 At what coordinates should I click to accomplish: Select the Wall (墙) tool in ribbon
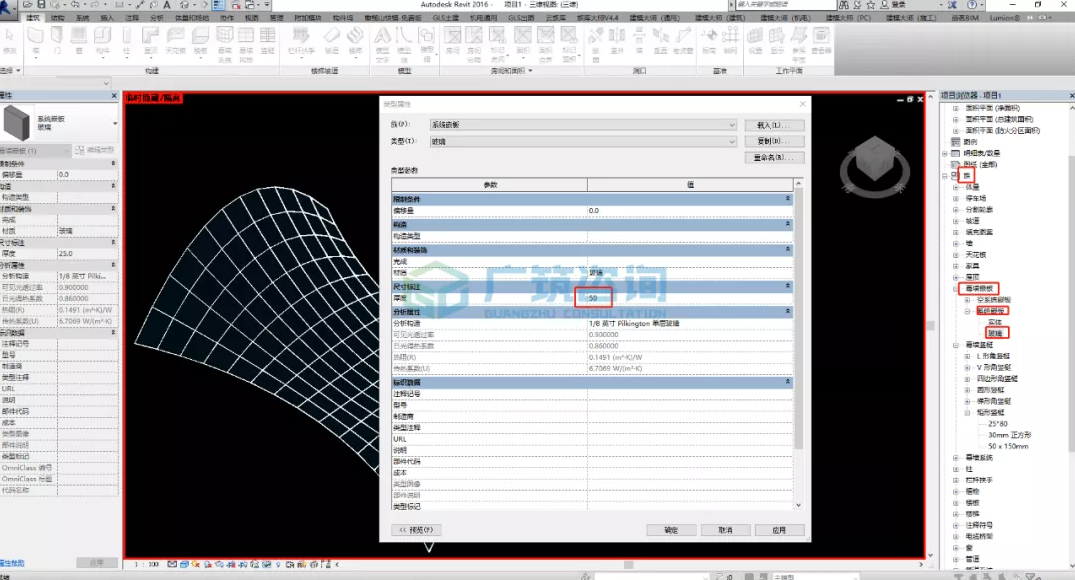pyautogui.click(x=36, y=40)
